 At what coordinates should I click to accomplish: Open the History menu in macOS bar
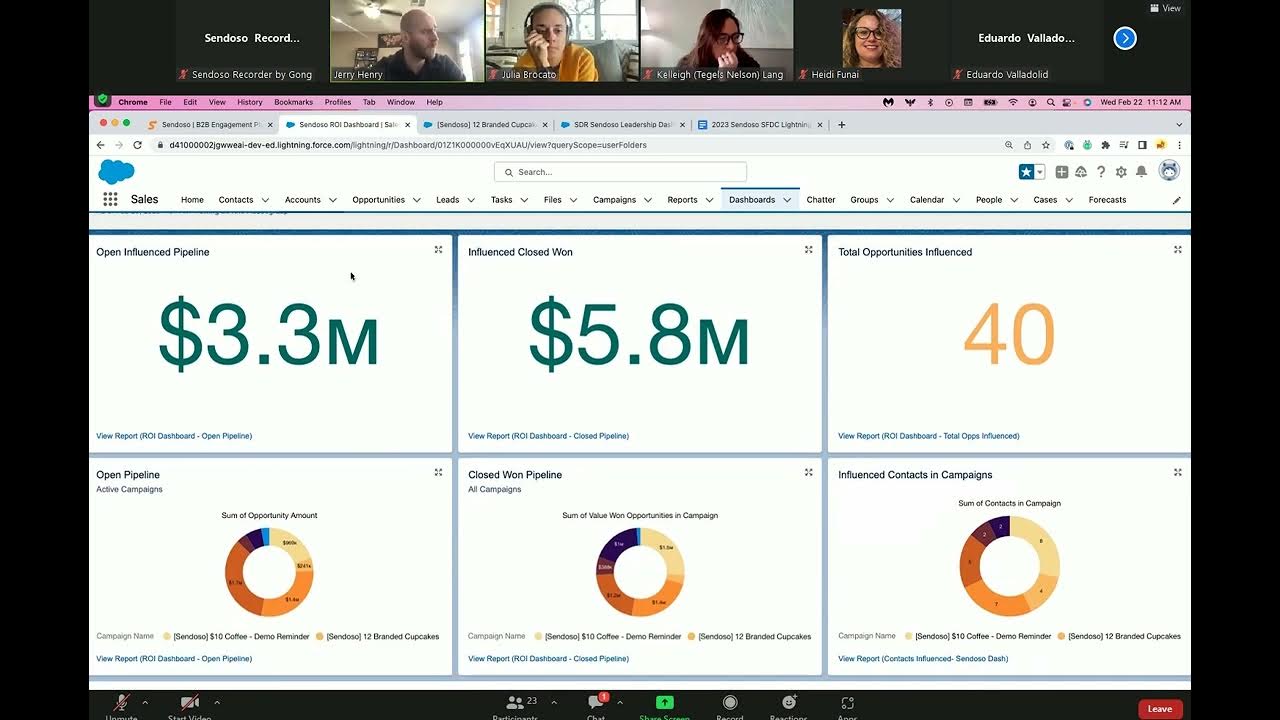click(250, 102)
